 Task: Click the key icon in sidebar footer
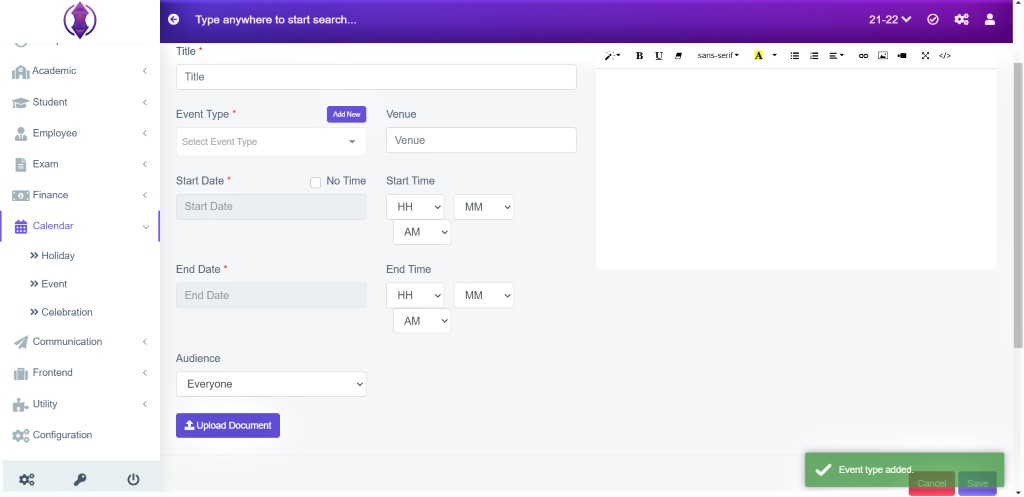(x=80, y=480)
